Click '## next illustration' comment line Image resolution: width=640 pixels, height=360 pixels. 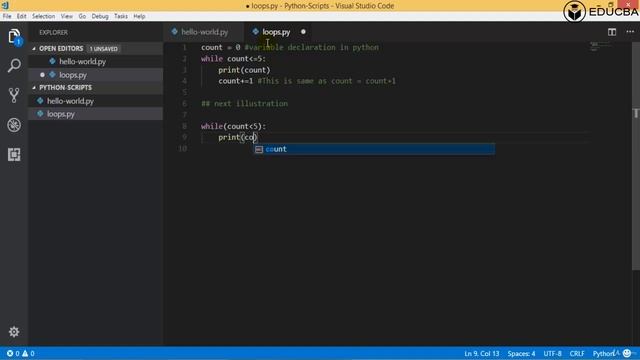pos(244,104)
